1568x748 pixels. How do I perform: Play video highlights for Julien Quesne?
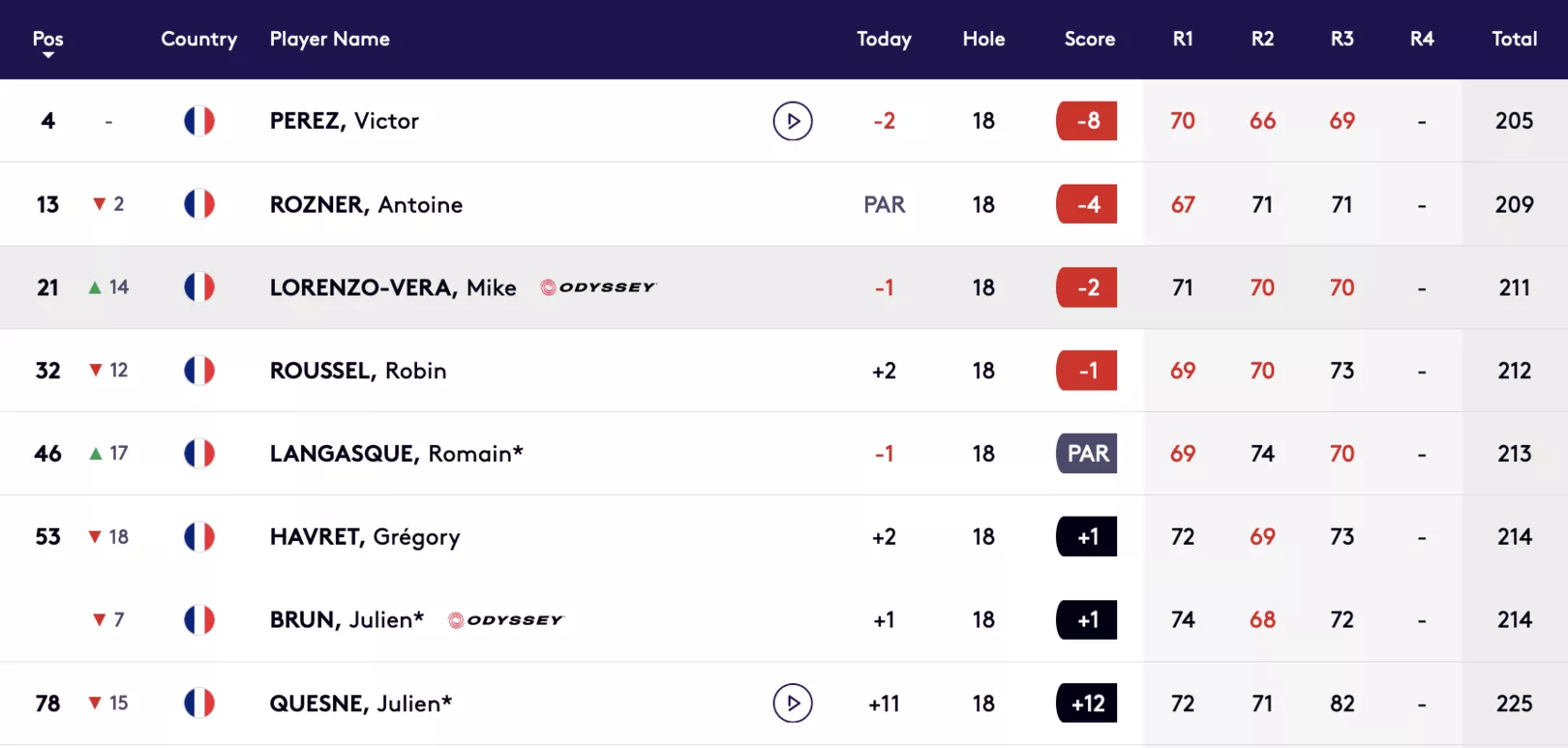[x=793, y=703]
